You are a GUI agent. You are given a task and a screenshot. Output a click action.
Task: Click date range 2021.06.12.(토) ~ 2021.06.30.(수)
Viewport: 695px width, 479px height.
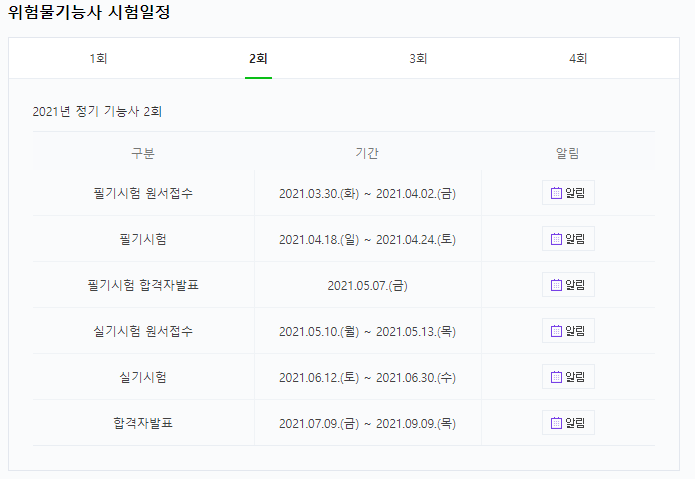click(367, 378)
